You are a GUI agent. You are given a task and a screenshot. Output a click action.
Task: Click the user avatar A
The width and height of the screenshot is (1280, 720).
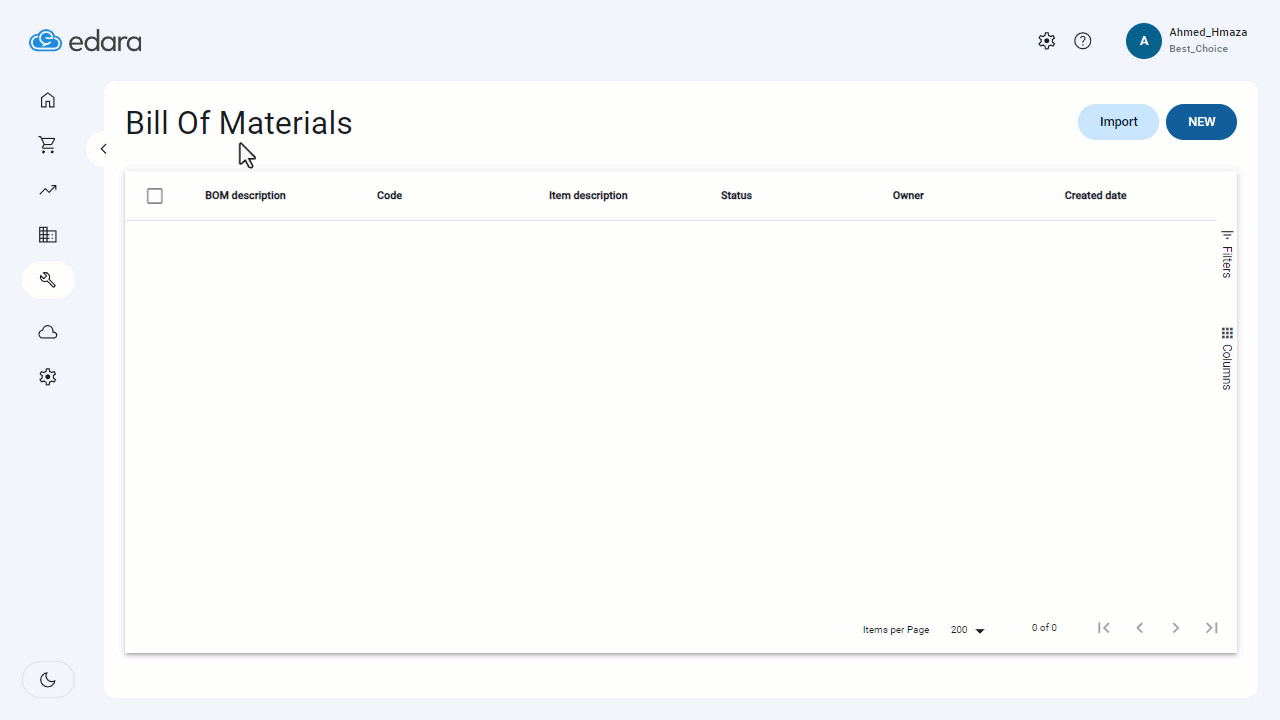[1144, 41]
